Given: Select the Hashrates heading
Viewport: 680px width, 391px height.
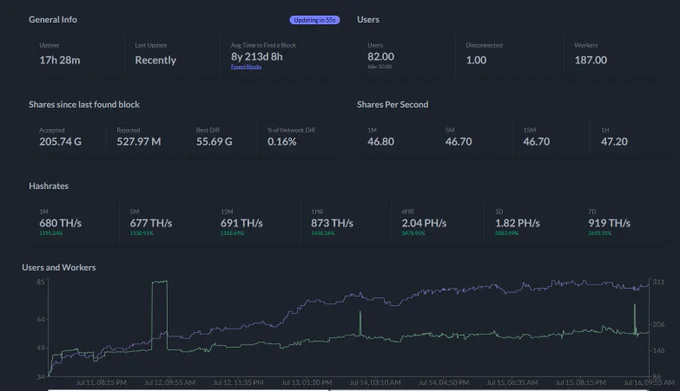Looking at the screenshot, I should (49, 186).
